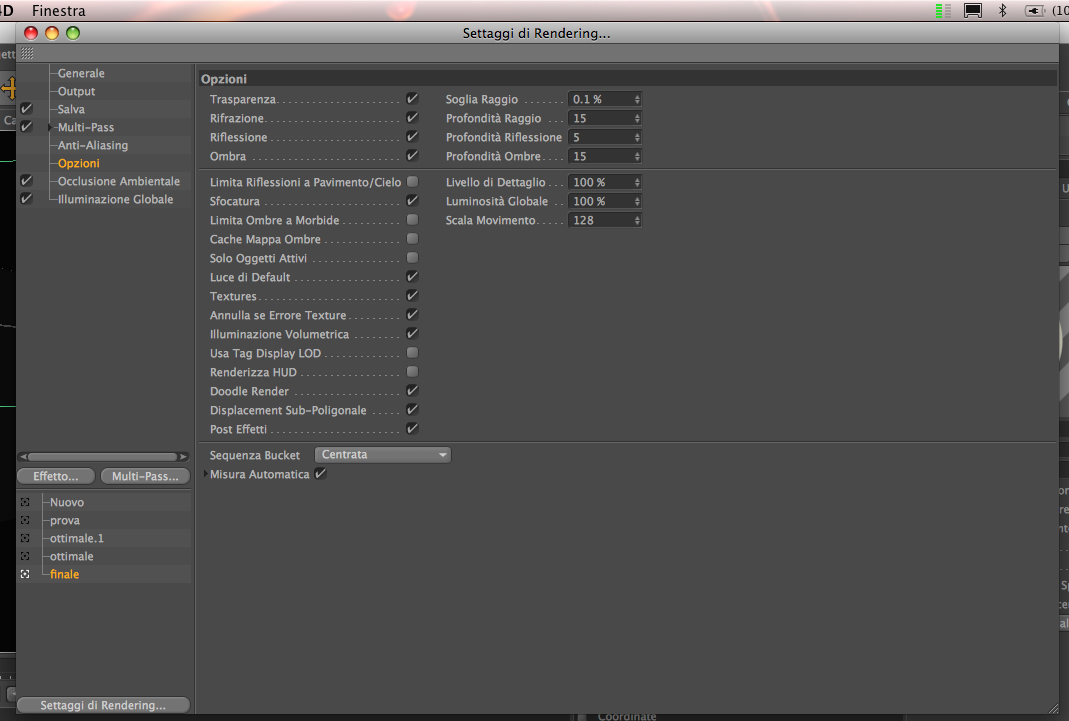Click the grip texture icon below title bar
Image resolution: width=1069 pixels, height=721 pixels.
27,53
